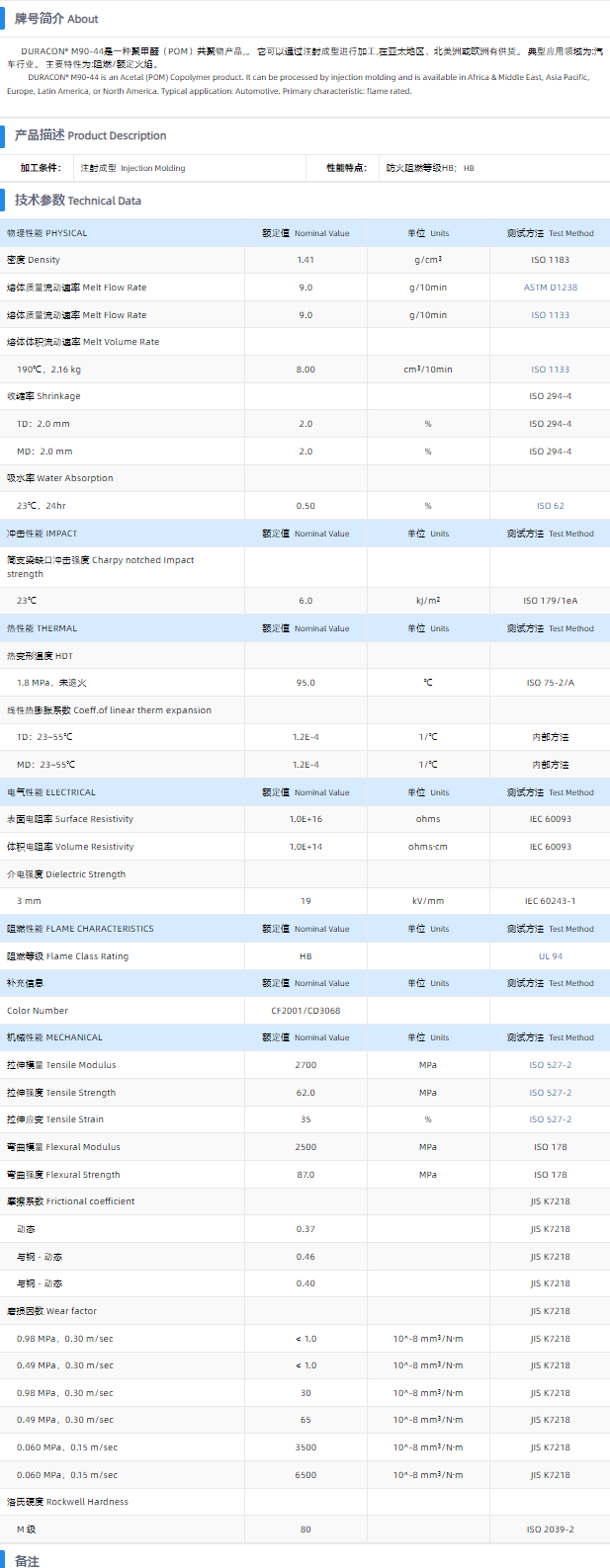Open the UL 94 flame rating link
The height and width of the screenshot is (1568, 610).
(x=550, y=956)
